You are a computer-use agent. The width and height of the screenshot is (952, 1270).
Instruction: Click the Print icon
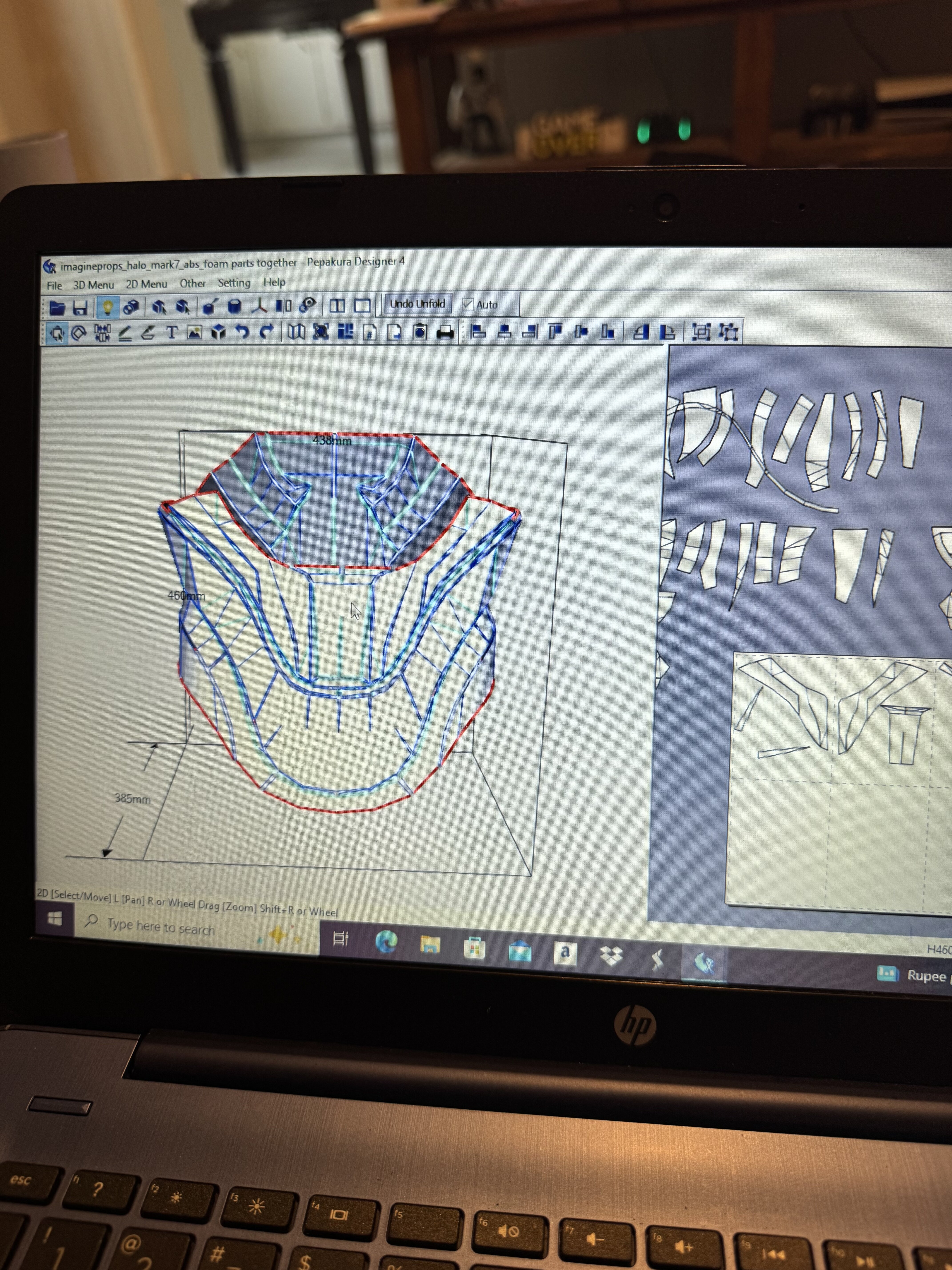click(x=445, y=332)
